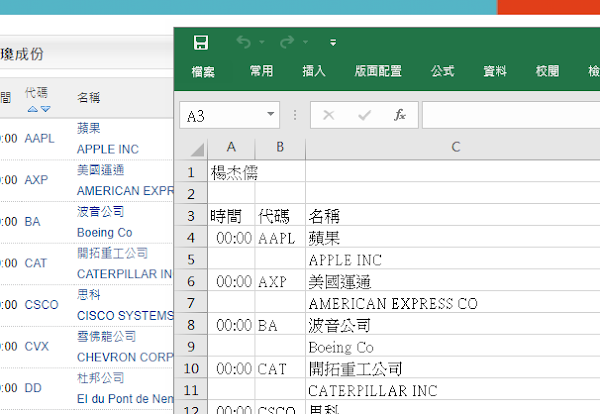
Task: Open AAPL code link in web page
Action: [x=39, y=138]
